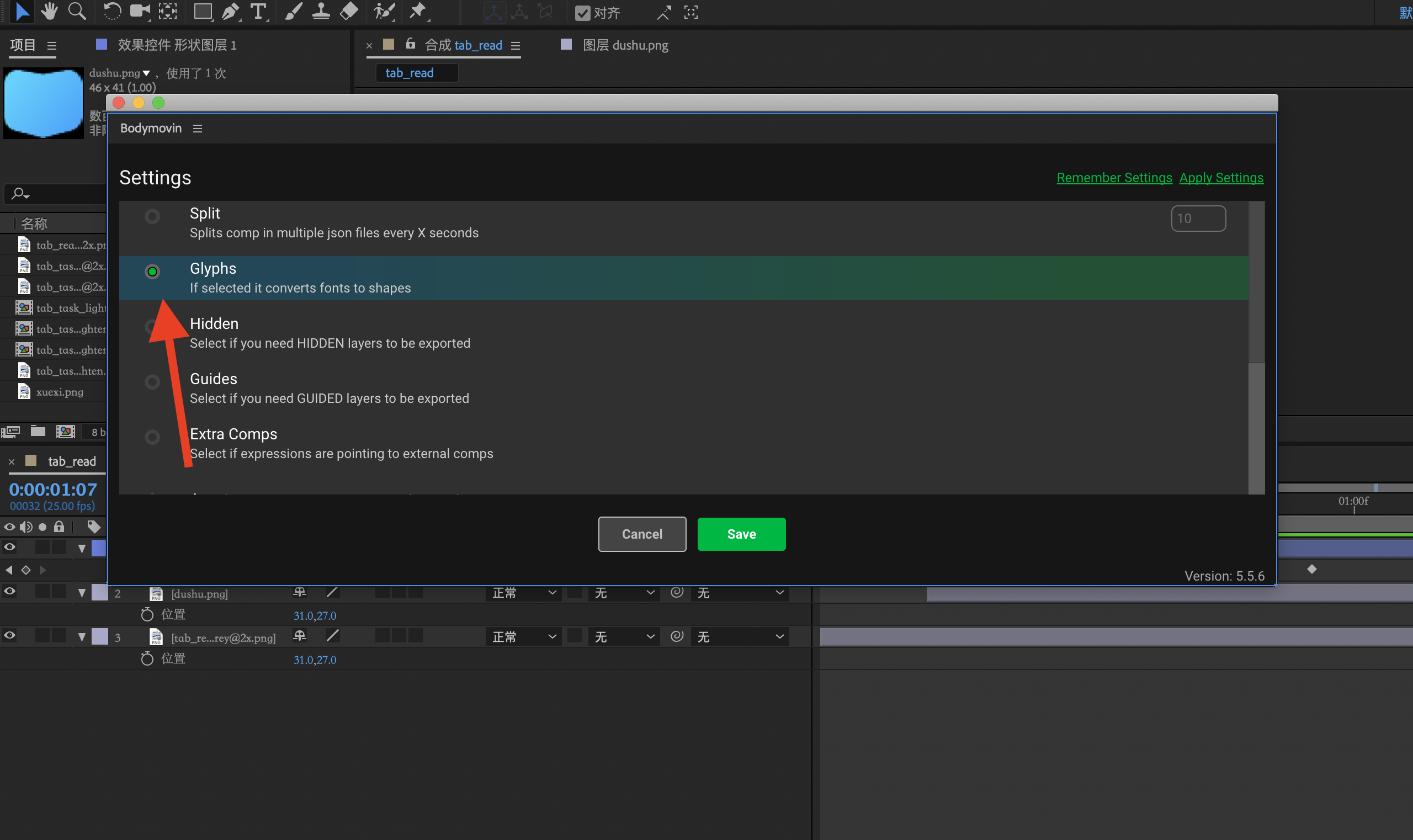Select the Zoom magnifier tool

click(77, 12)
